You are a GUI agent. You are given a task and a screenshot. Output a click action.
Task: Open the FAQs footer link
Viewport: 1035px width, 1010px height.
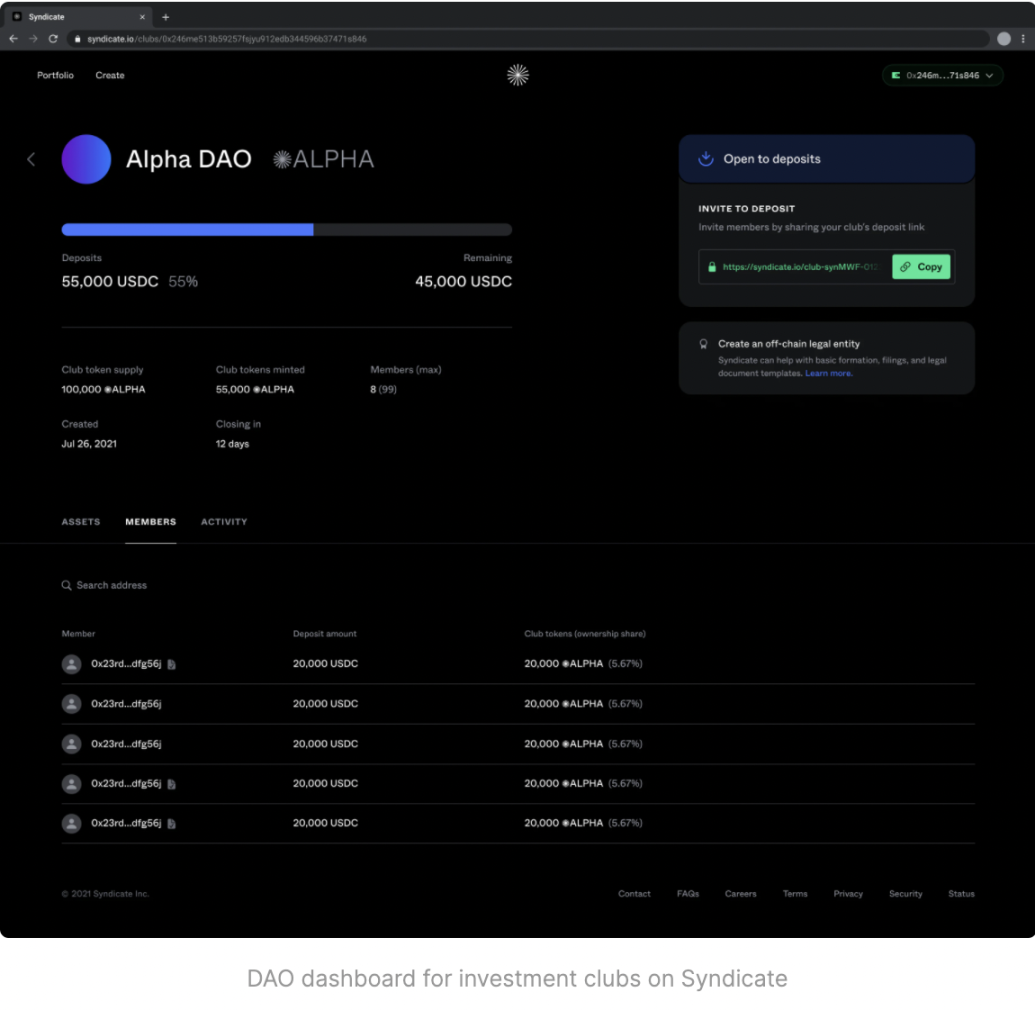[x=687, y=894]
